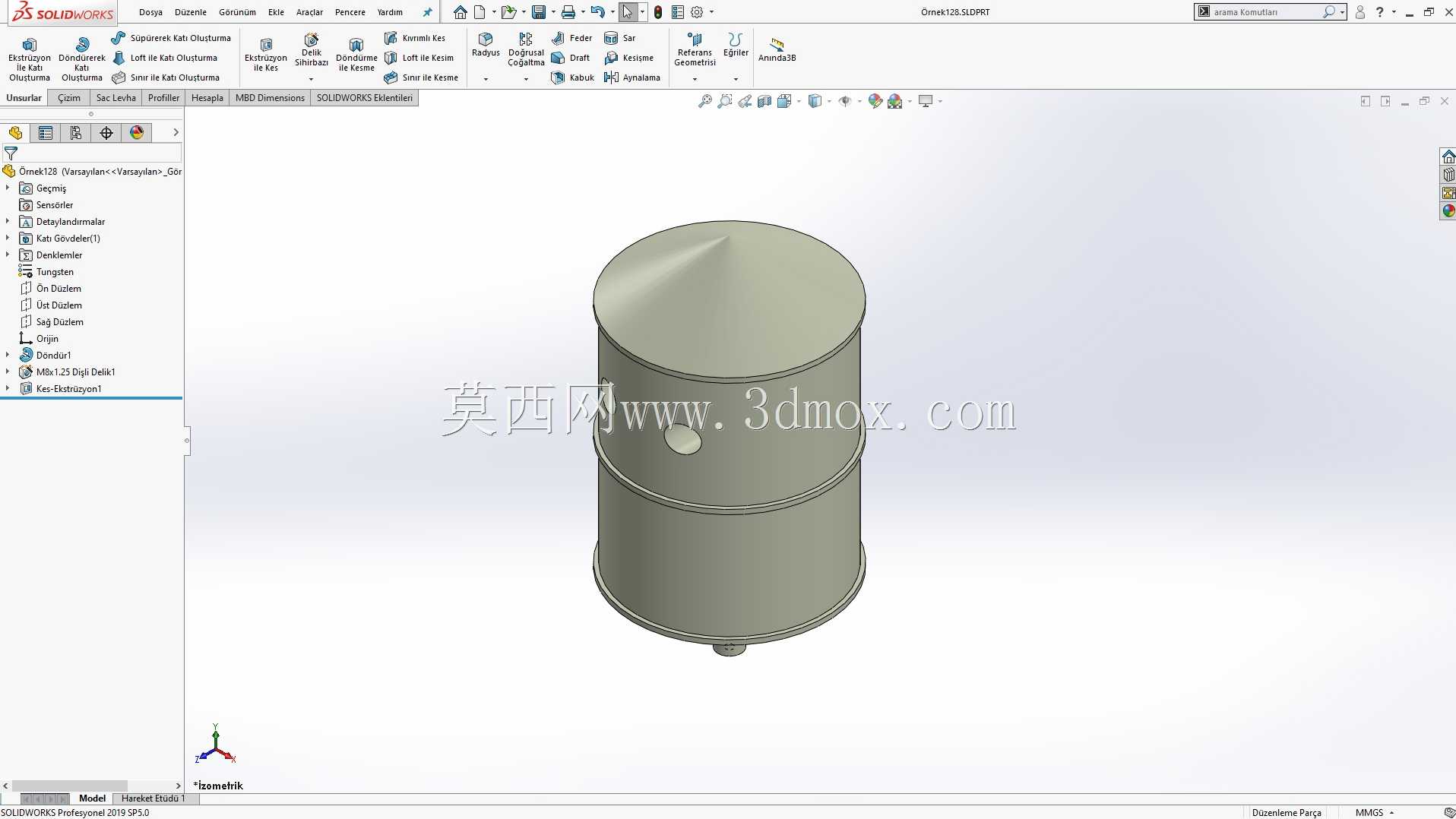Image resolution: width=1456 pixels, height=819 pixels.
Task: Open the Pencere menu
Action: point(350,12)
